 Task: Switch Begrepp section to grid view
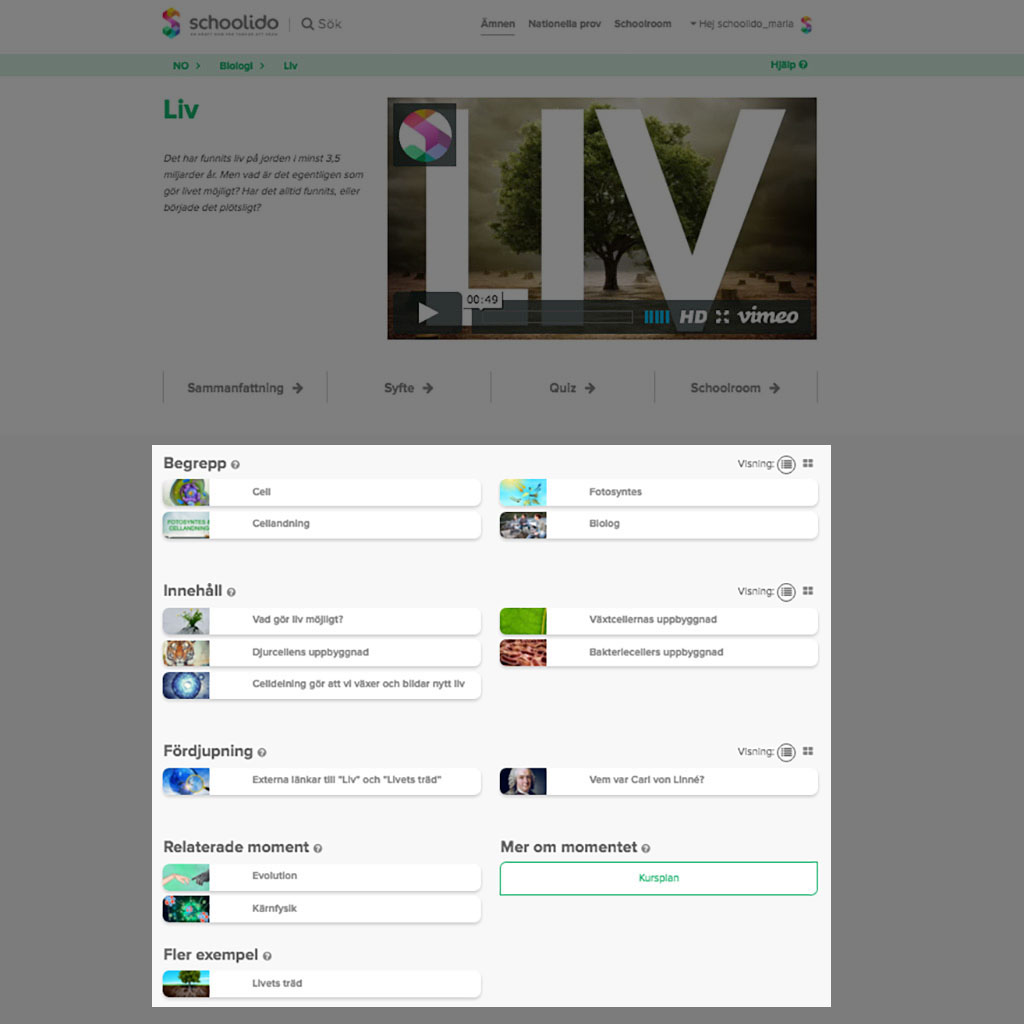click(808, 464)
